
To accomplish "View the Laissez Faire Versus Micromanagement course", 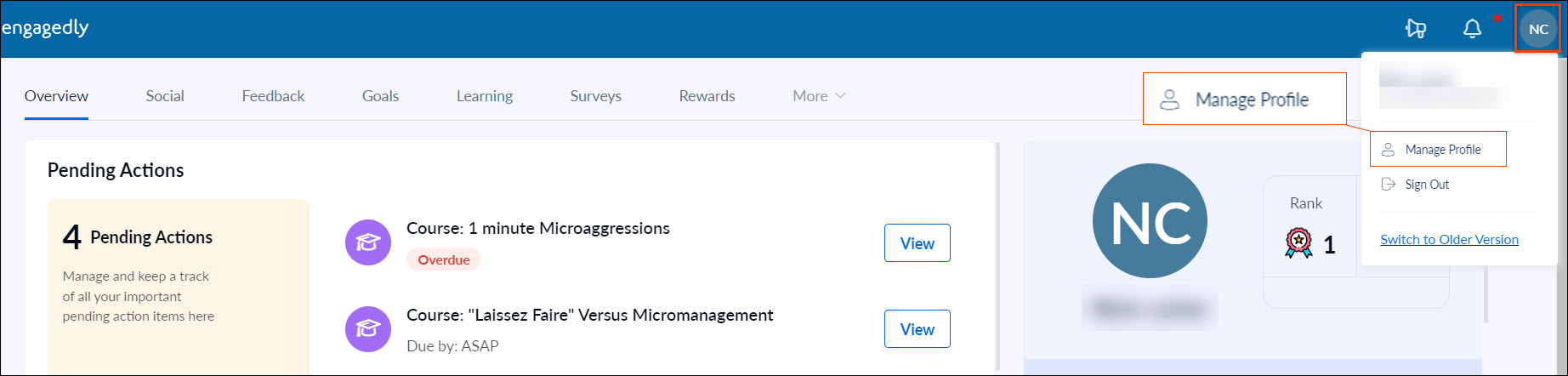I will tap(918, 329).
